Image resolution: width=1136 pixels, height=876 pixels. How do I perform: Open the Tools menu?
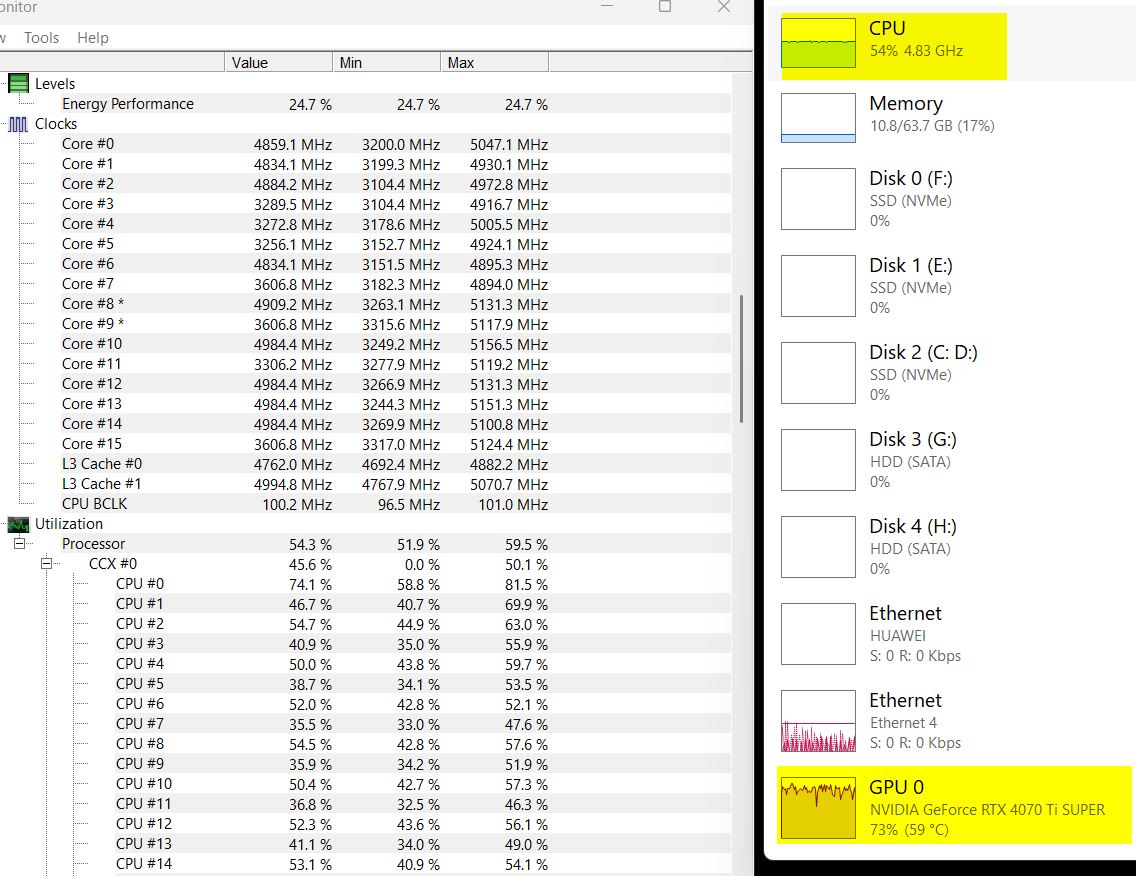(x=42, y=38)
